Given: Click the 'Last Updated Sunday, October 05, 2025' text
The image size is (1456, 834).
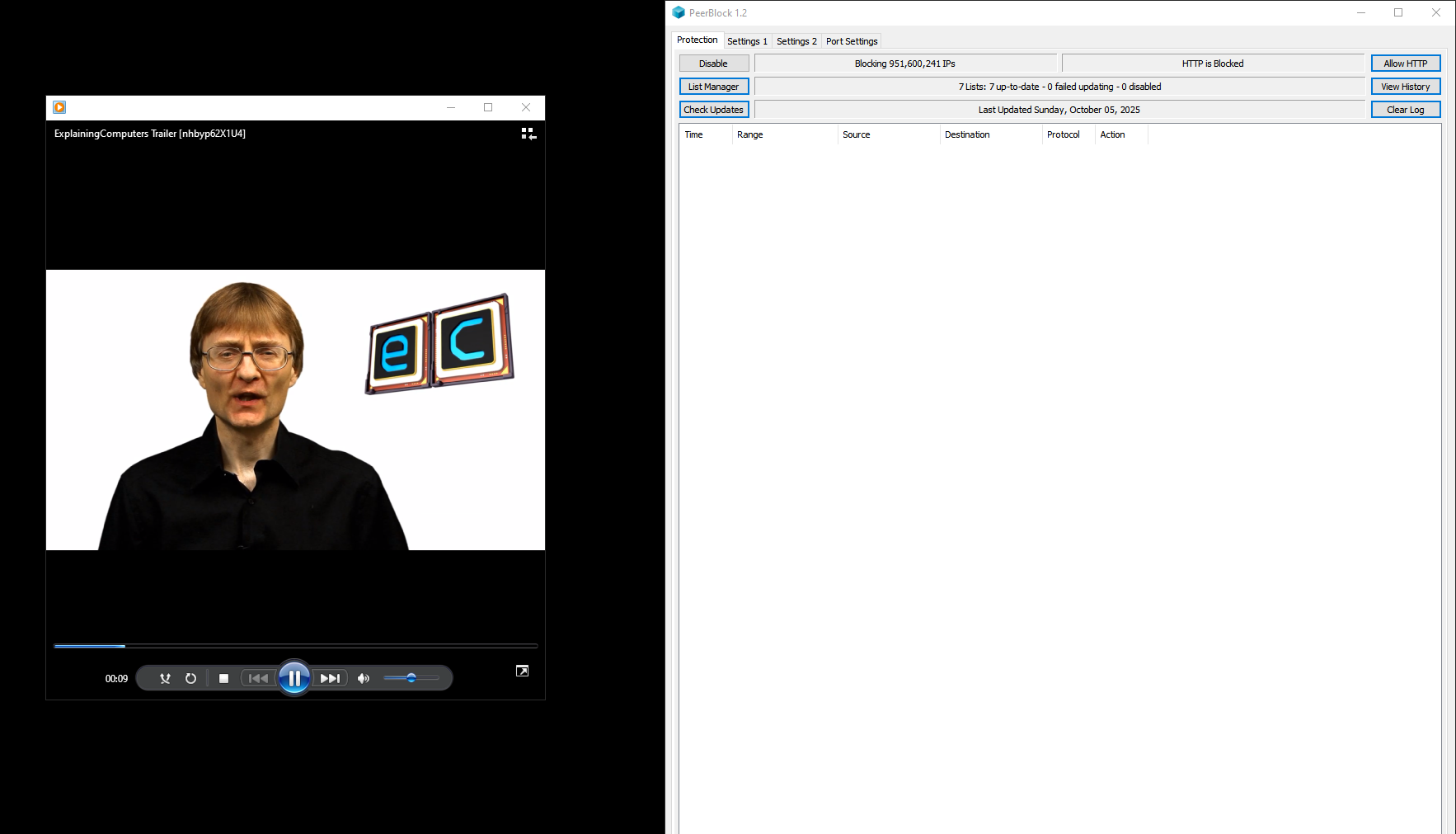Looking at the screenshot, I should point(1059,110).
